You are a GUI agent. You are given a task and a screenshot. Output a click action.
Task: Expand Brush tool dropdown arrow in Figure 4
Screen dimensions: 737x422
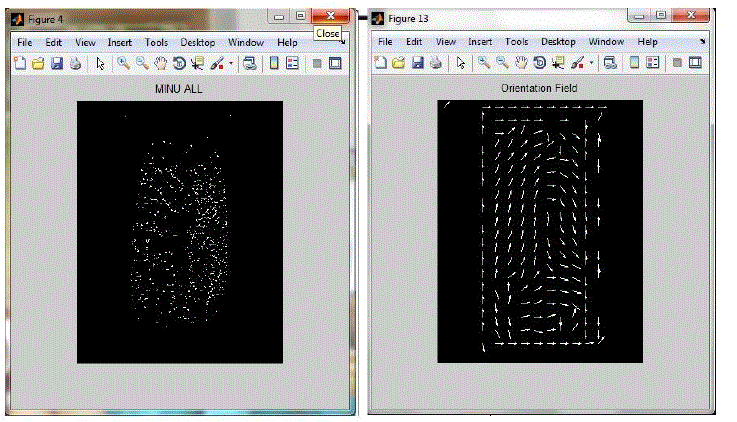tap(231, 63)
